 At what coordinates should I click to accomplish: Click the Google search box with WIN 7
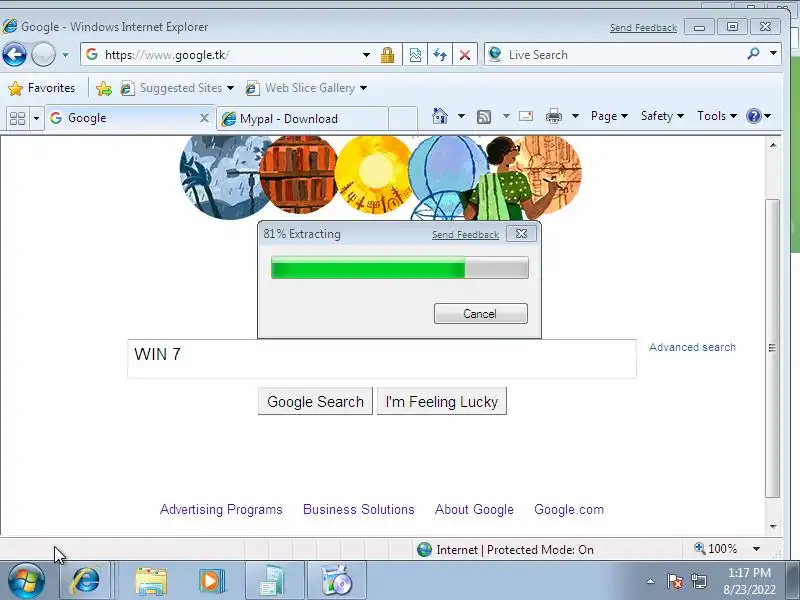[382, 359]
